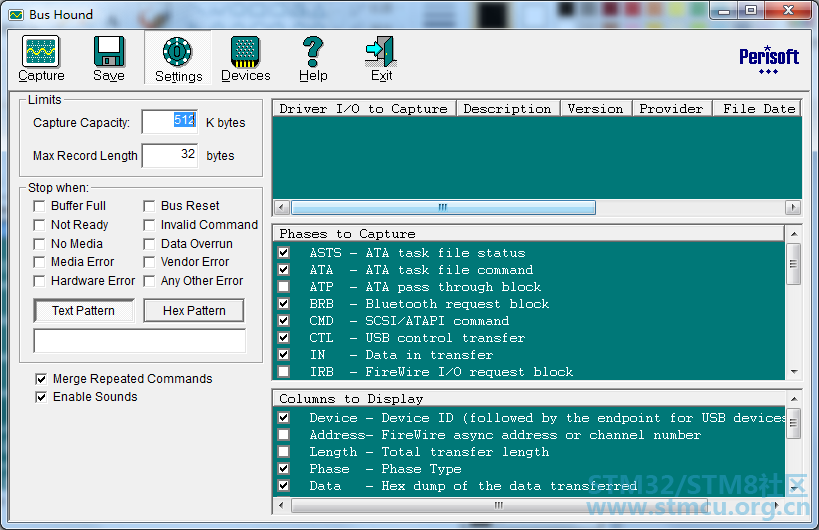Click the pattern text input box
The height and width of the screenshot is (530, 819).
139,341
